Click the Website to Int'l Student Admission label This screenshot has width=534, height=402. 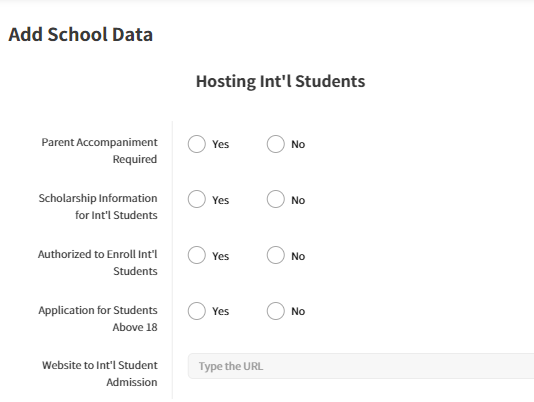[100, 374]
